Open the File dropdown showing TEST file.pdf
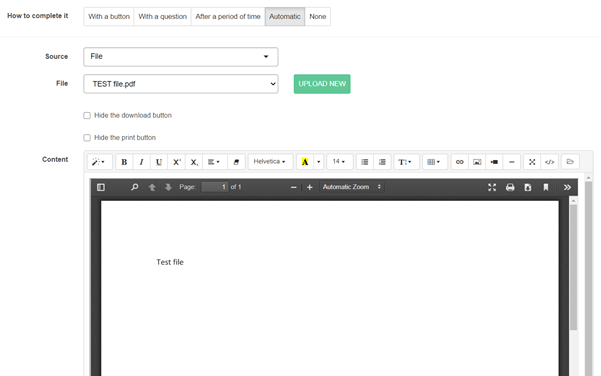Screen dimensions: 601x376 (x=181, y=84)
